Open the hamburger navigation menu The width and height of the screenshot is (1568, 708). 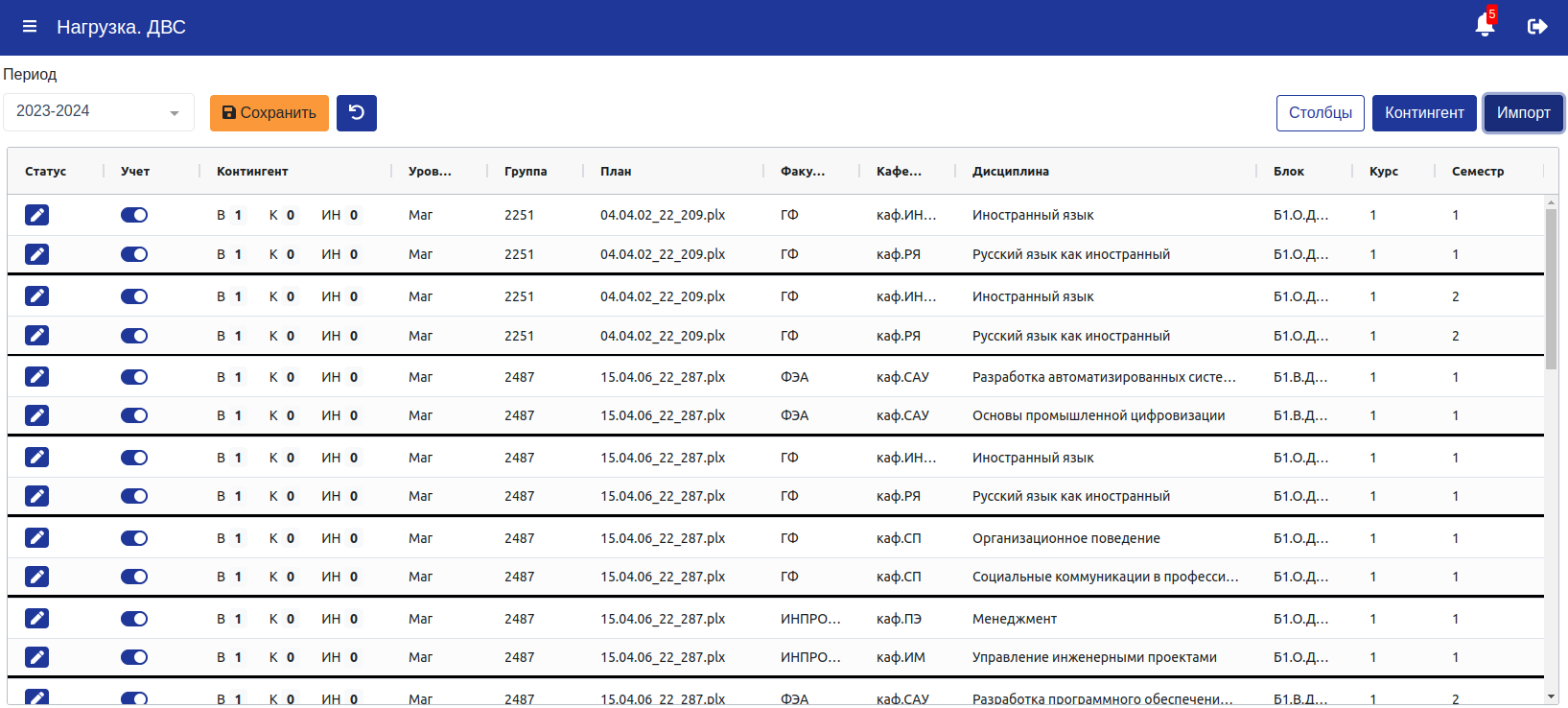[x=30, y=27]
